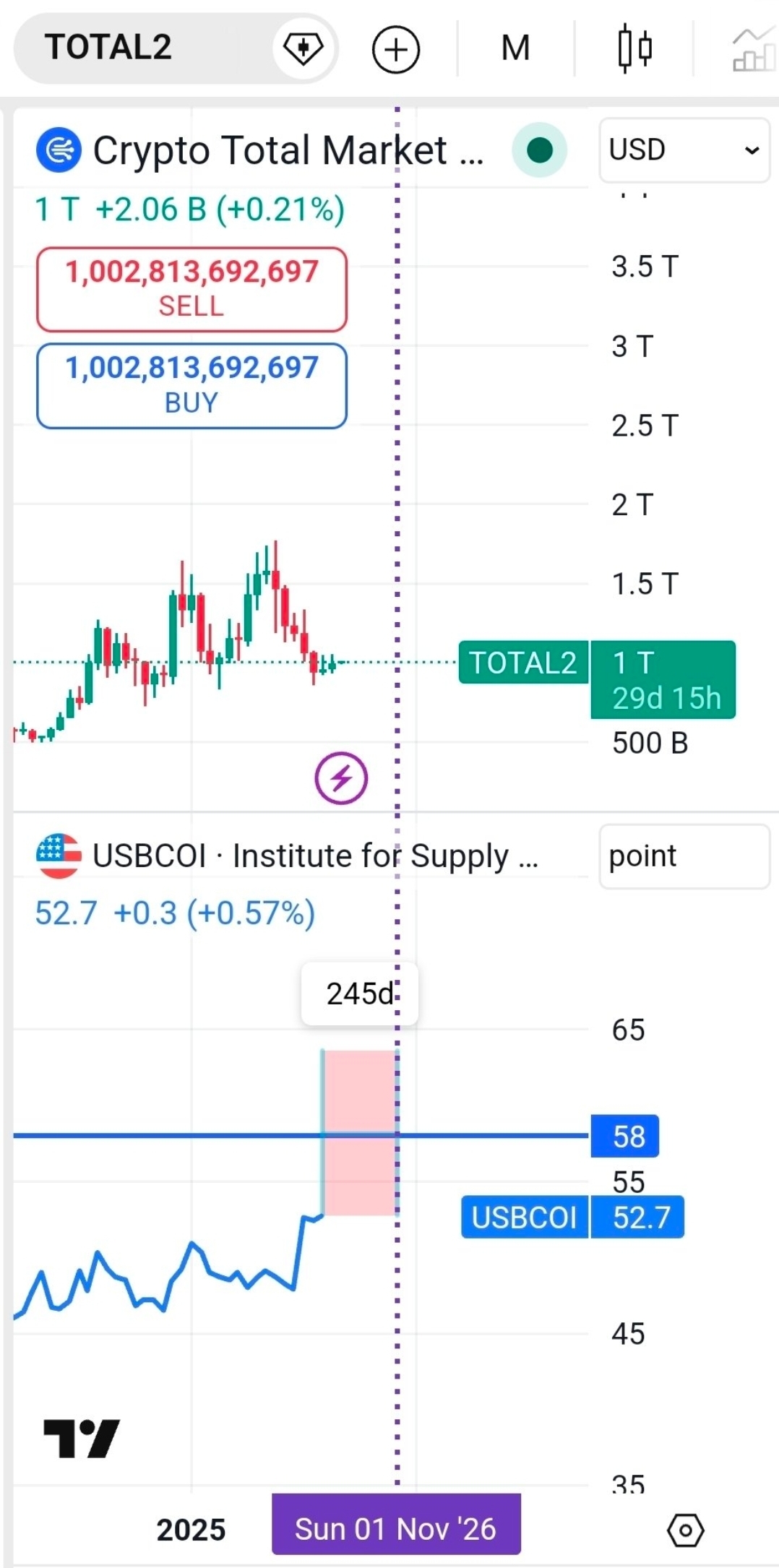Image resolution: width=779 pixels, height=1568 pixels.
Task: Tap the diamond premium icon
Action: [x=303, y=48]
